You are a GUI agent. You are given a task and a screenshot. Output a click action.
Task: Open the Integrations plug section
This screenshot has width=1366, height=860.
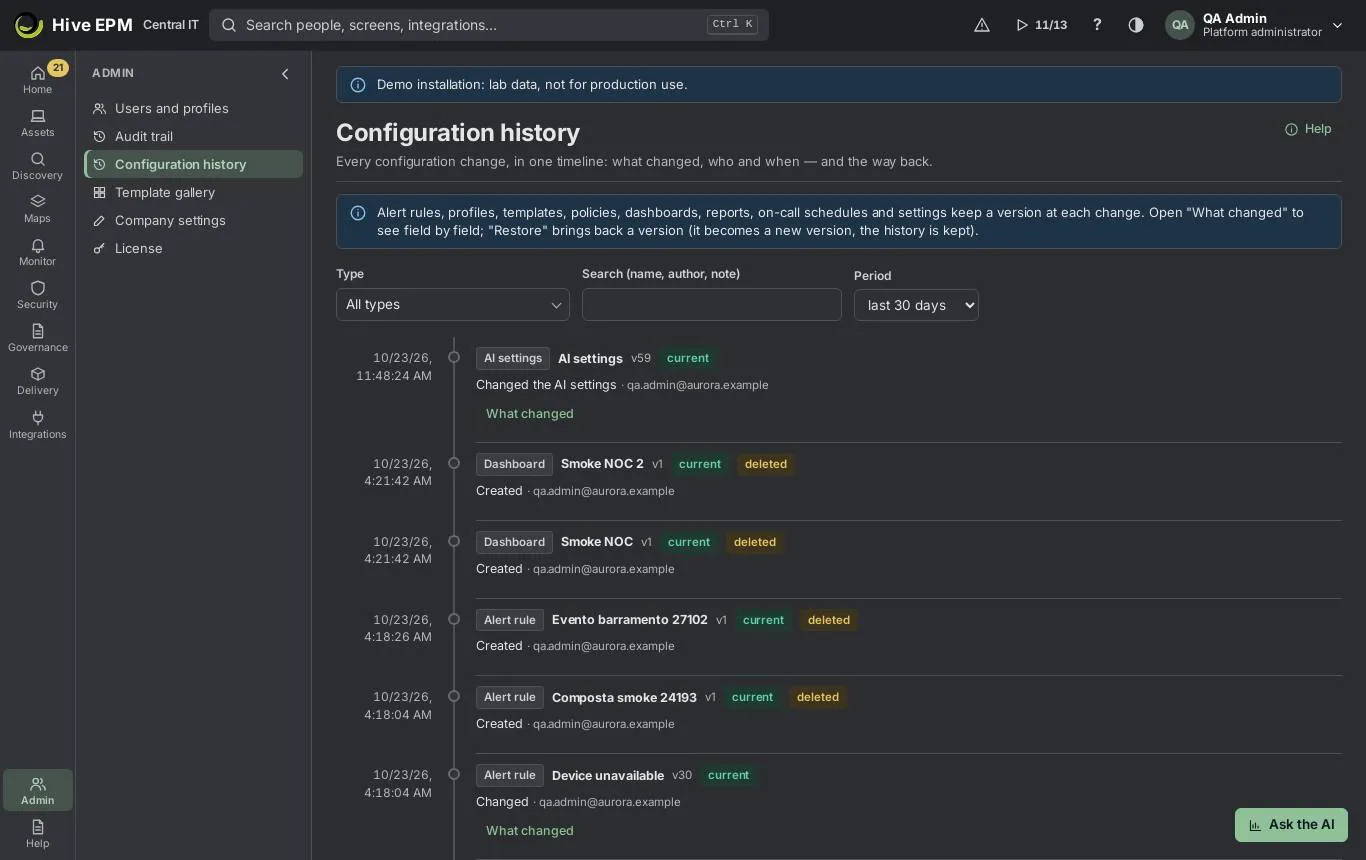(x=37, y=425)
